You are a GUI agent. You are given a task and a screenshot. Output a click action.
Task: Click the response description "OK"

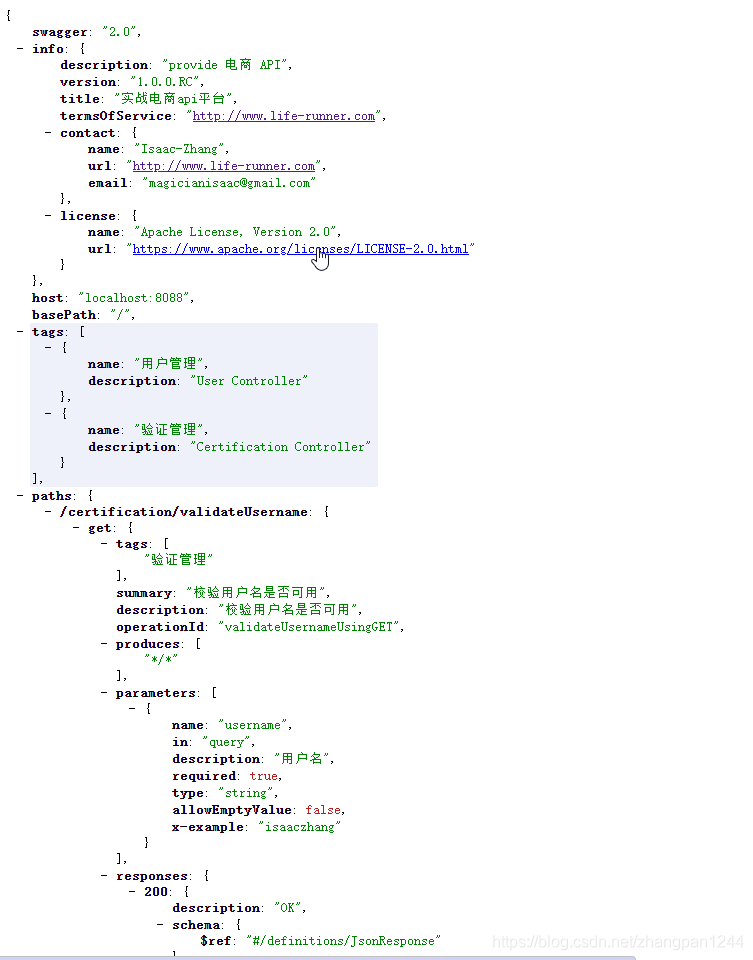(x=288, y=908)
